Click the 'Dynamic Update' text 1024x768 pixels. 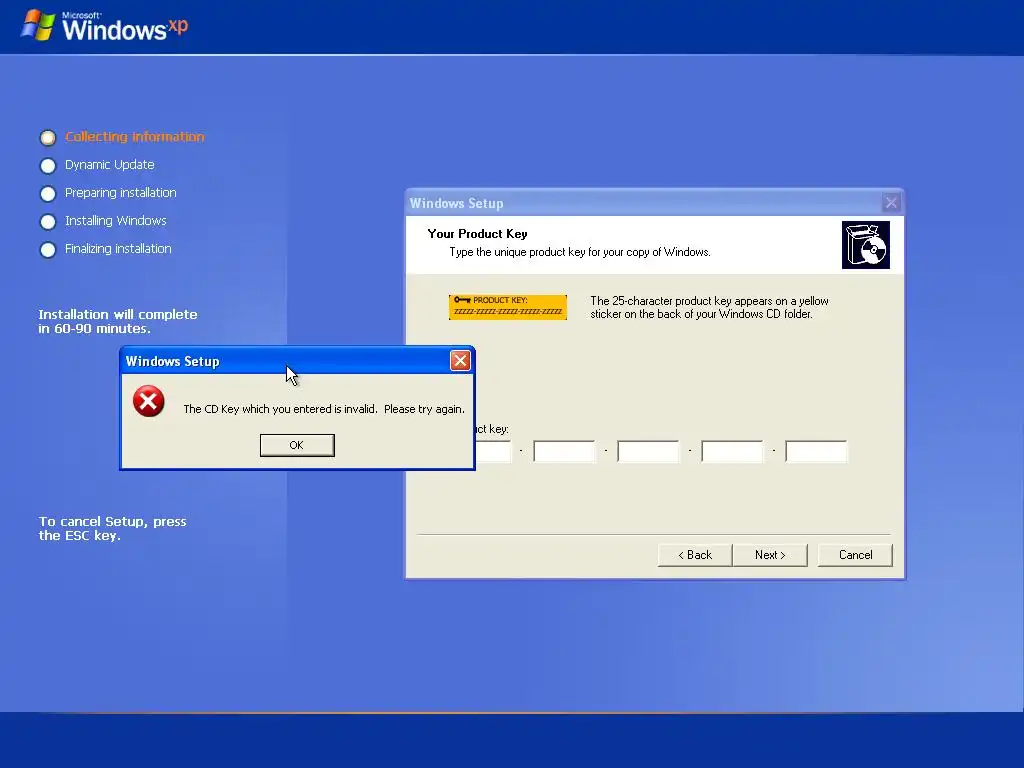pos(110,165)
